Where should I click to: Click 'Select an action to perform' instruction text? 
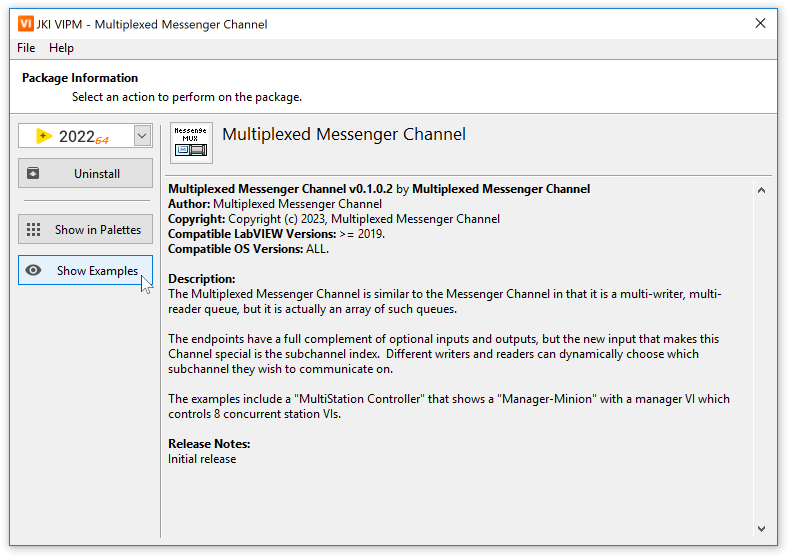(187, 97)
